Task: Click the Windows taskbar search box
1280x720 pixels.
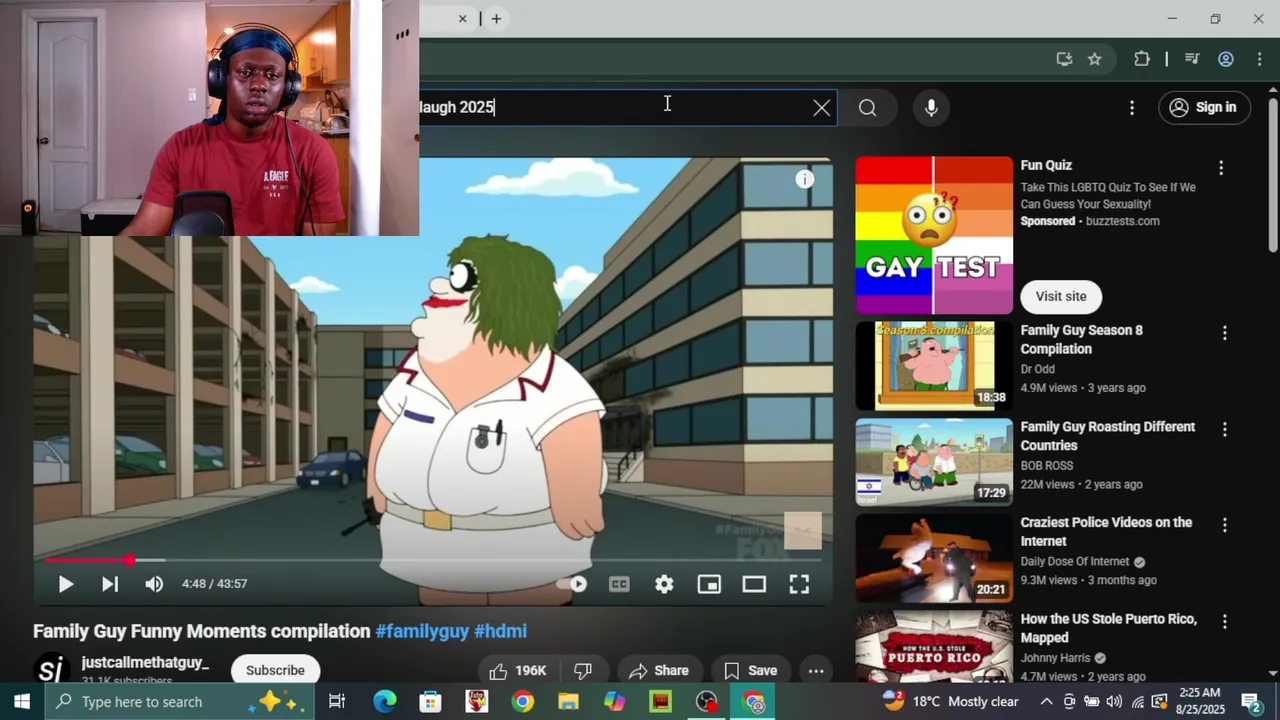Action: pyautogui.click(x=180, y=702)
